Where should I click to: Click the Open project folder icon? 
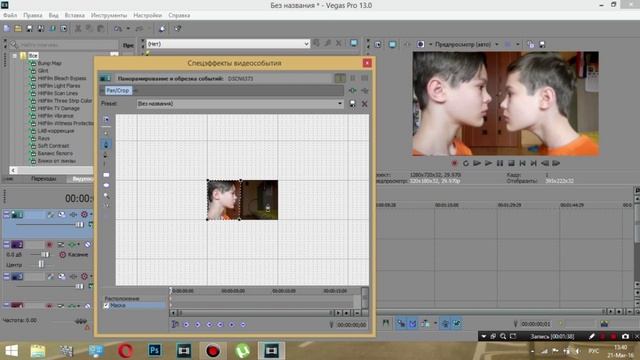[18, 29]
